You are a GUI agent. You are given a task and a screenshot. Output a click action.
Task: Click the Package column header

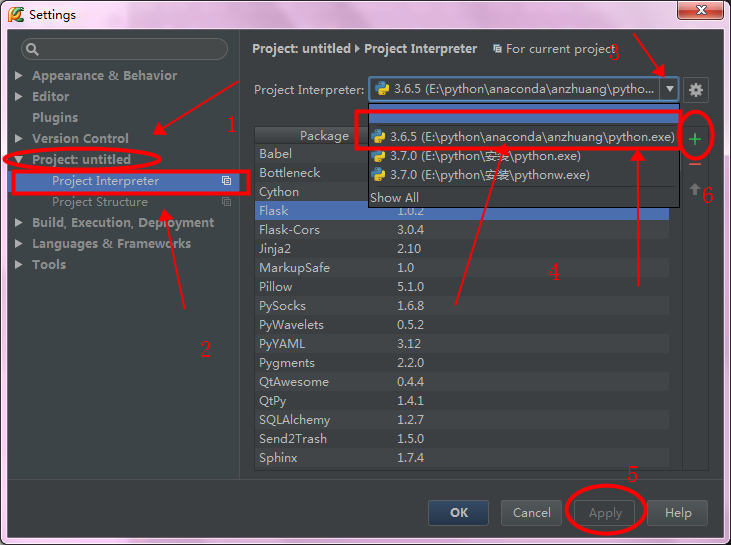coord(324,136)
